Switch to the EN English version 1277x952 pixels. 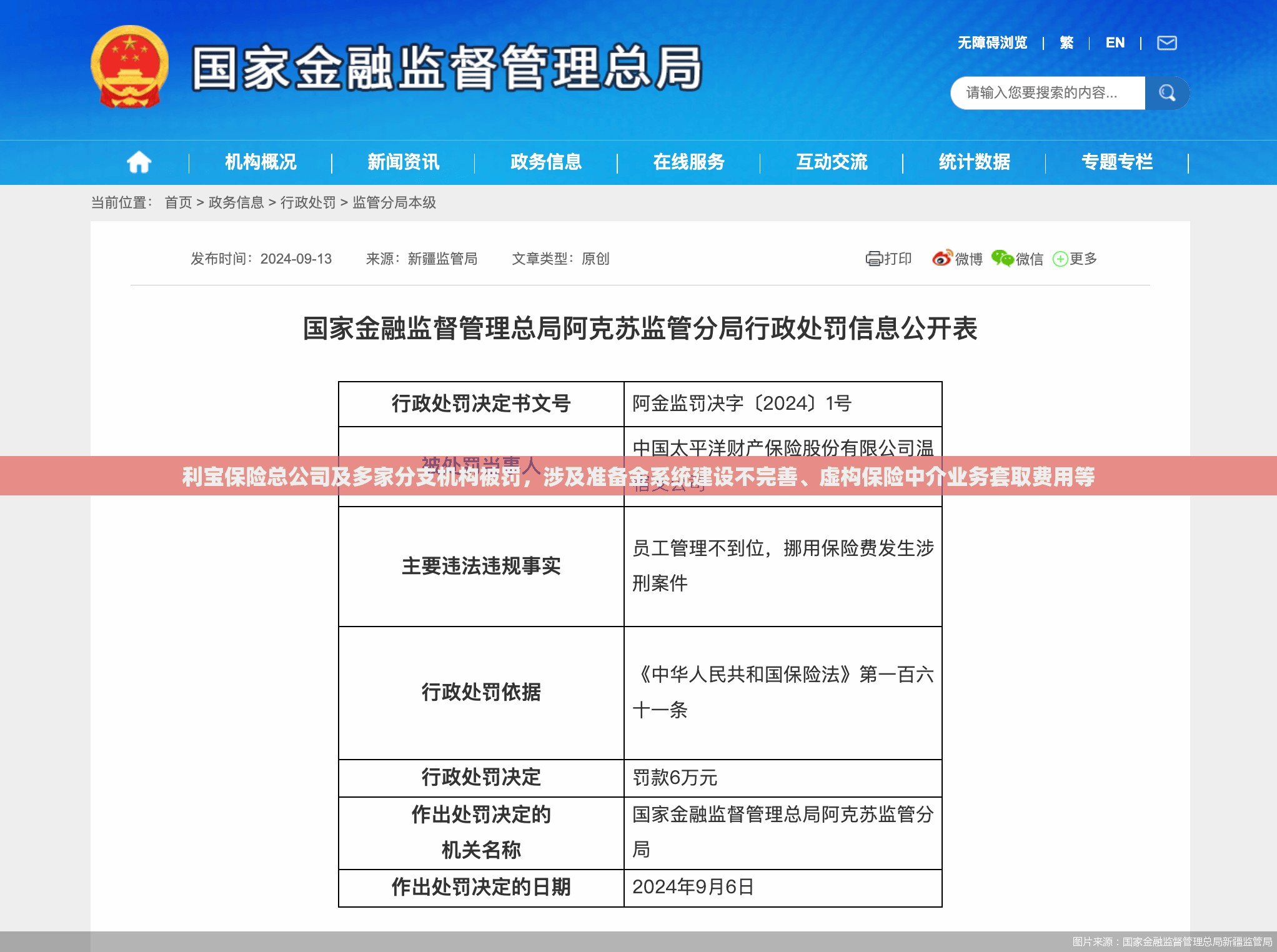coord(1115,42)
